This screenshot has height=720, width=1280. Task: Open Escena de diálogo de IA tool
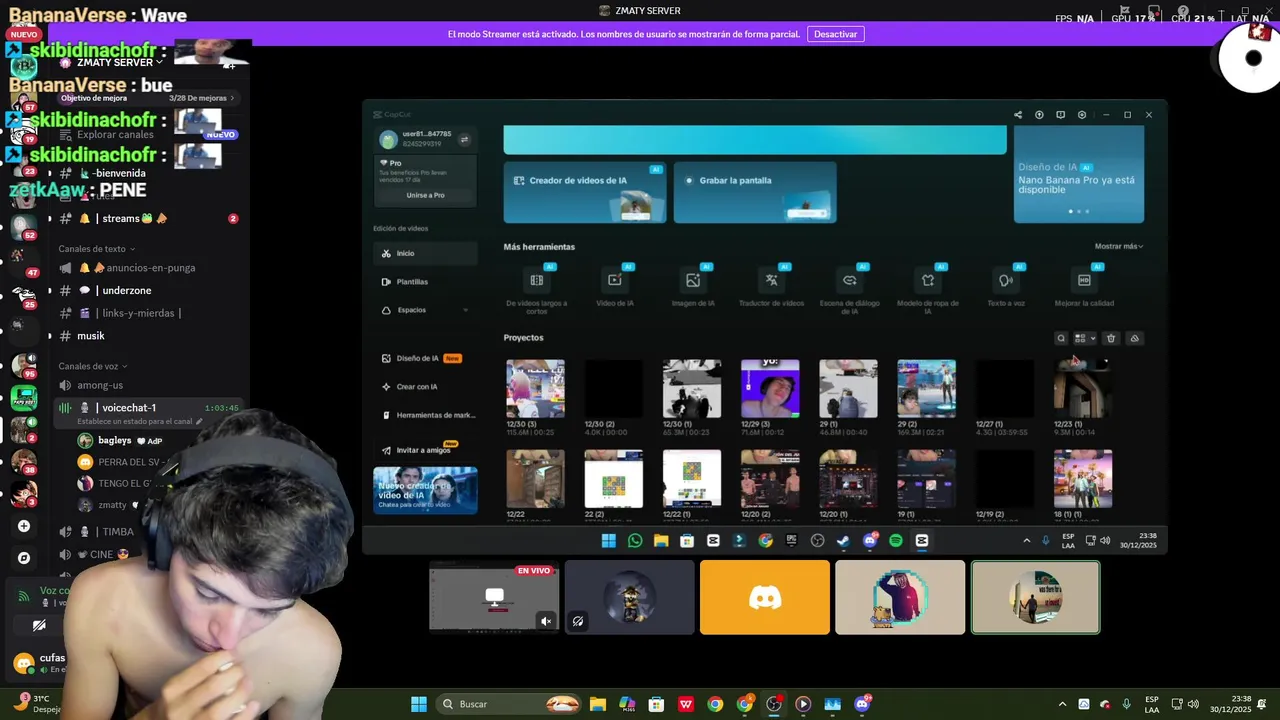click(x=849, y=291)
